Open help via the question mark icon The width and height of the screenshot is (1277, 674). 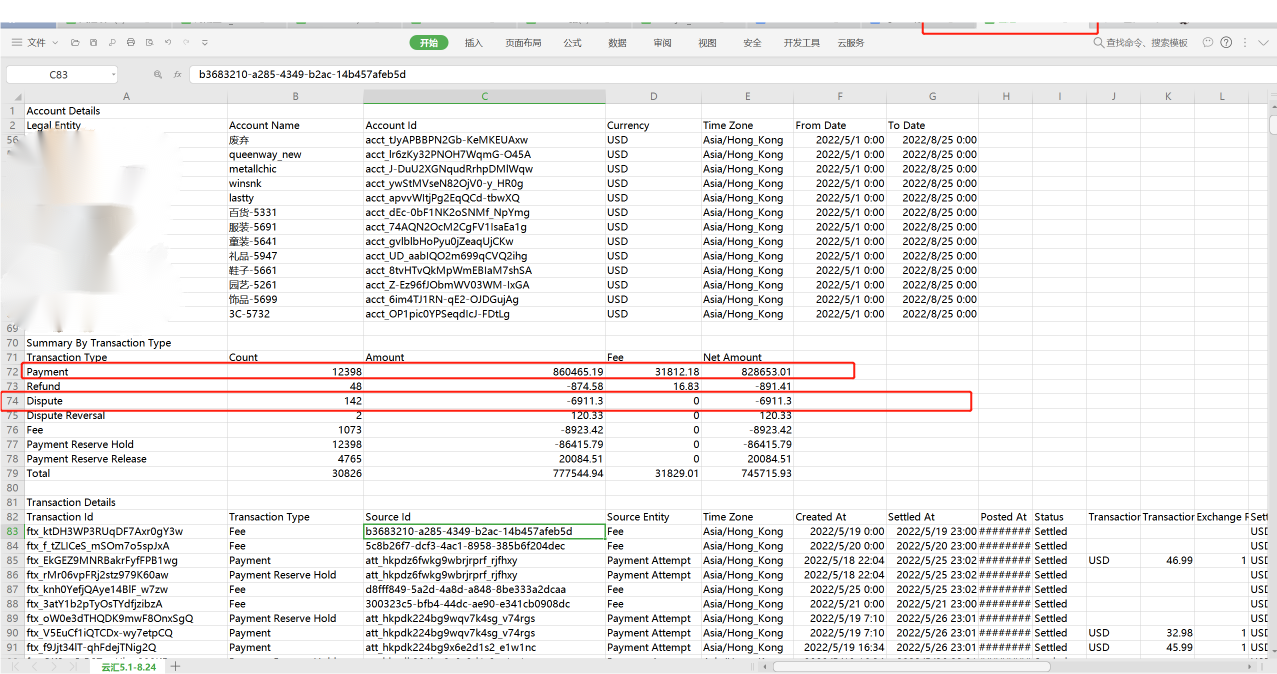1226,43
